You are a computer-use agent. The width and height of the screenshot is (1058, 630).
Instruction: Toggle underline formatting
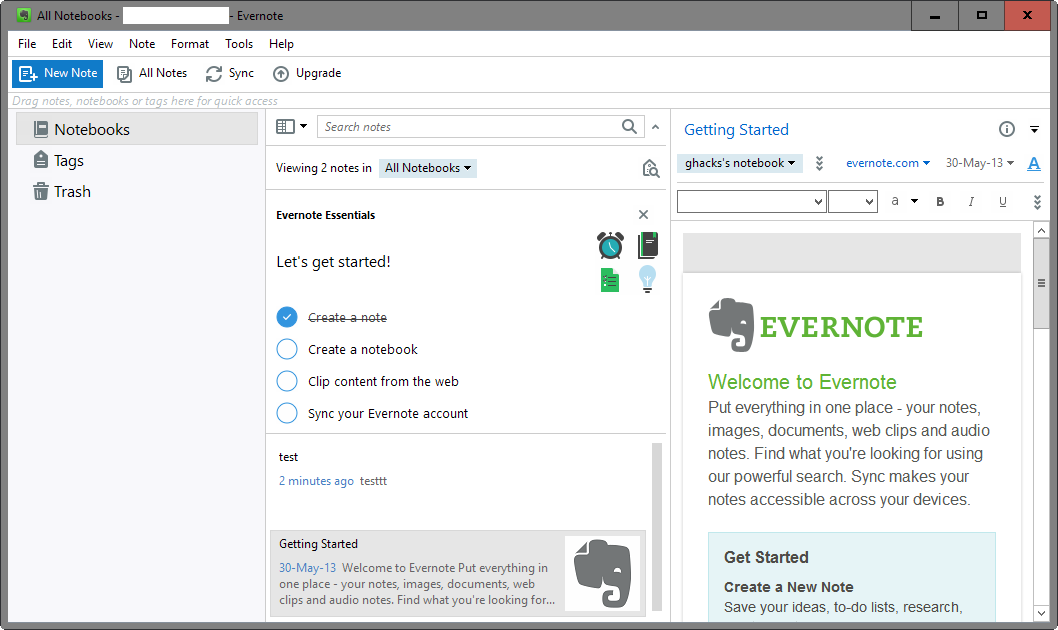1003,201
